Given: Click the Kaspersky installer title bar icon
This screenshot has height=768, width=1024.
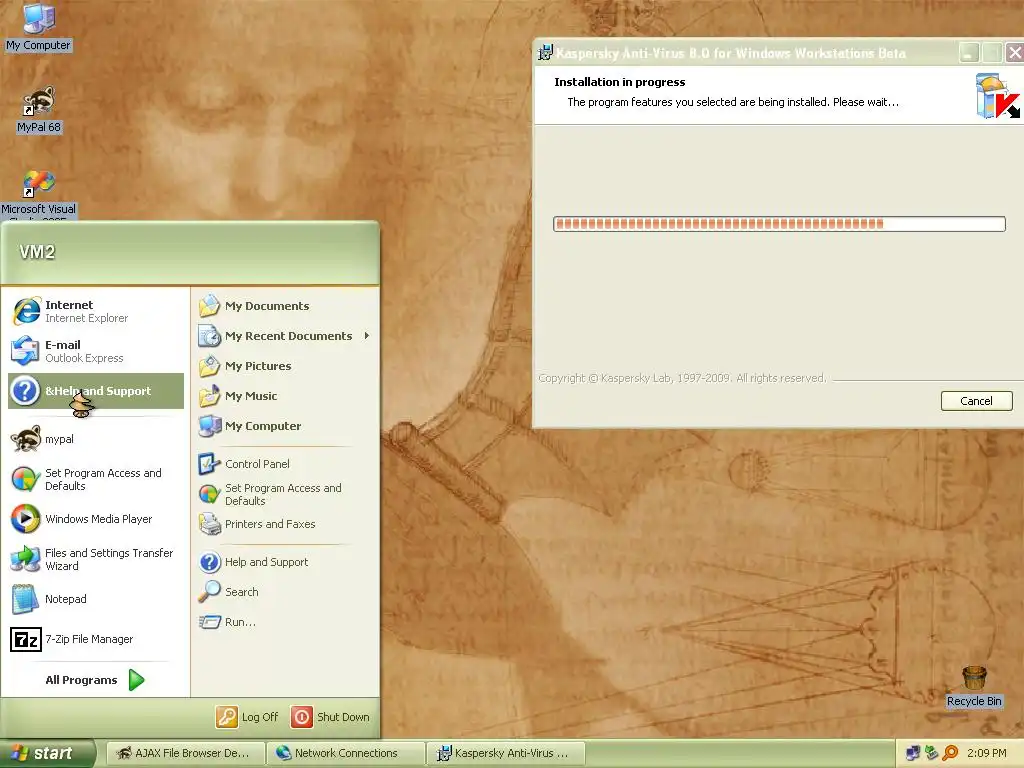Looking at the screenshot, I should [545, 53].
